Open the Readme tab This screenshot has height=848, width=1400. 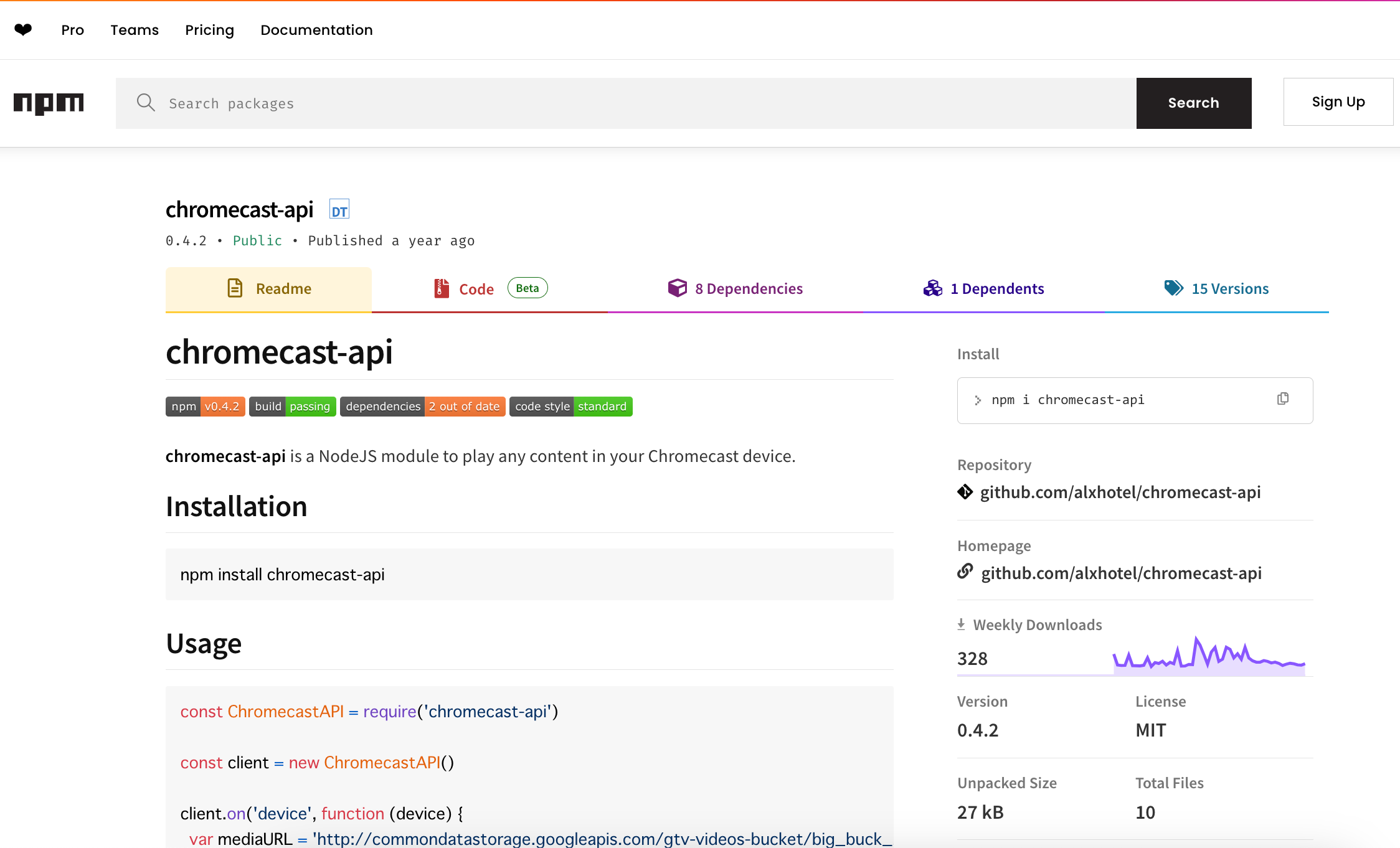click(268, 289)
